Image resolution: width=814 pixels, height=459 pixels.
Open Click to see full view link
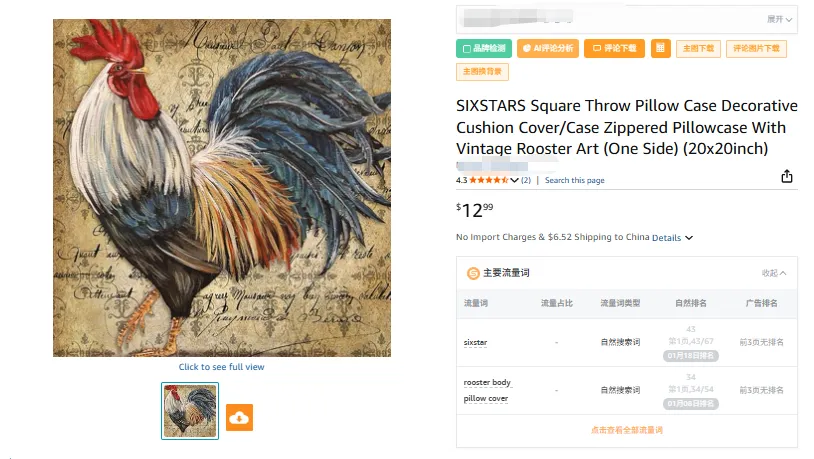click(x=222, y=367)
